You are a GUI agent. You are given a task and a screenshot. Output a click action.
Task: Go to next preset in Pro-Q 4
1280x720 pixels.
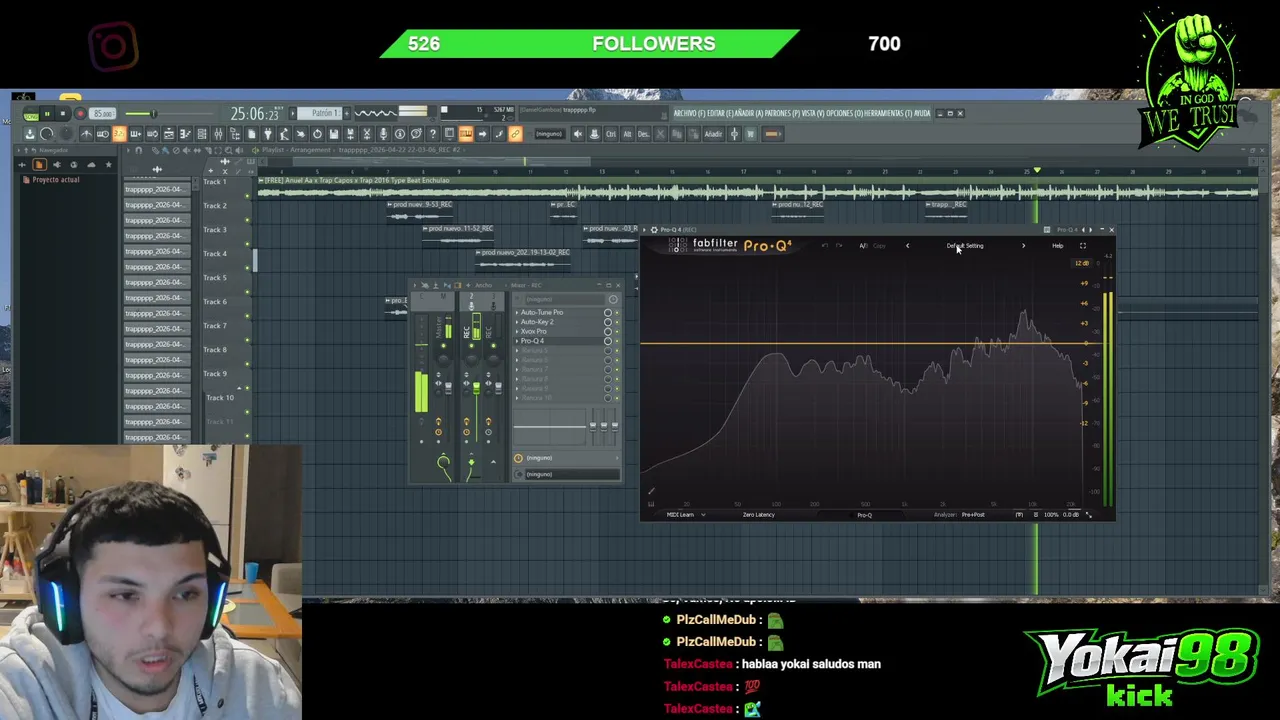click(1023, 246)
